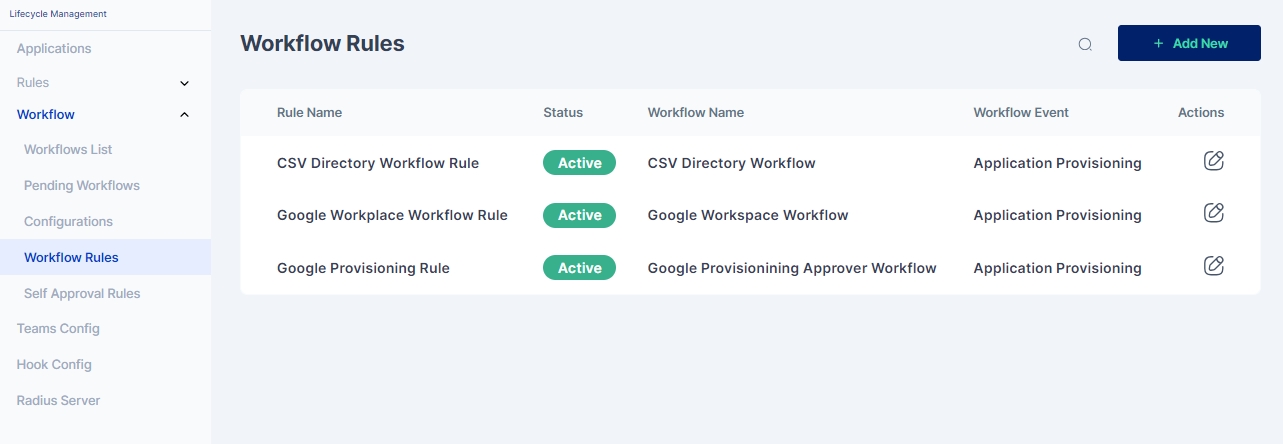Open Self Approval Rules
1283x444 pixels.
[x=82, y=293]
